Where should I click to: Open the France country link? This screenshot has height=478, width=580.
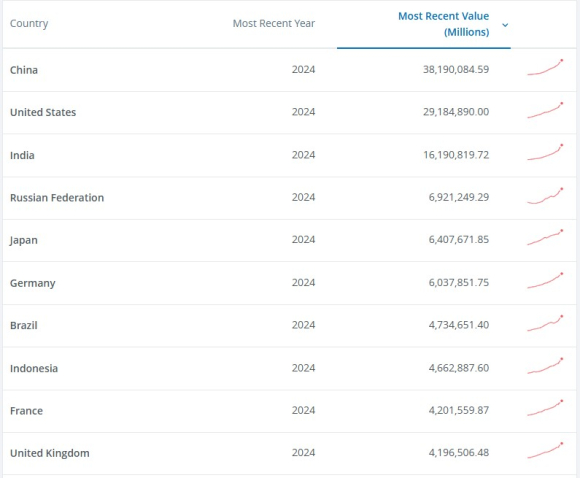point(26,411)
